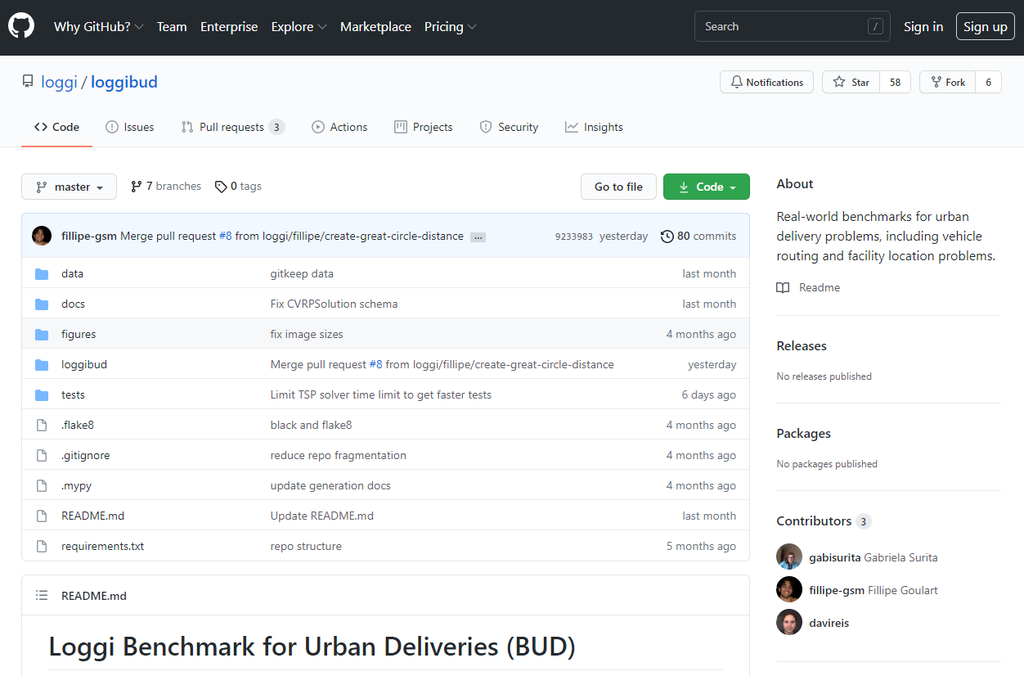Viewport: 1024px width, 676px height.
Task: Open the Pull requests tab
Action: point(232,127)
